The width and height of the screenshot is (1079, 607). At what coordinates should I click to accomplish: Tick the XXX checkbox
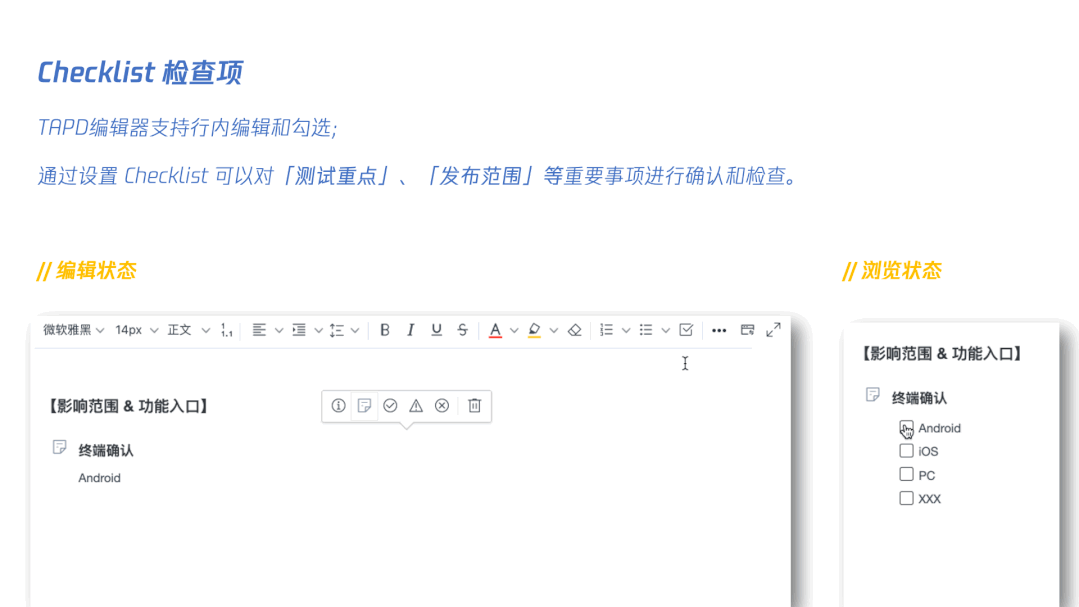click(906, 498)
